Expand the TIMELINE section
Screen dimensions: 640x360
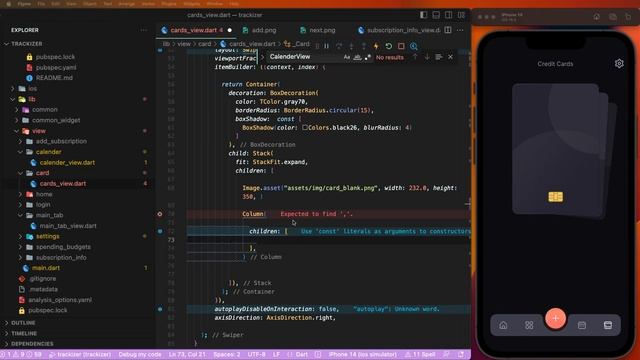(x=24, y=333)
